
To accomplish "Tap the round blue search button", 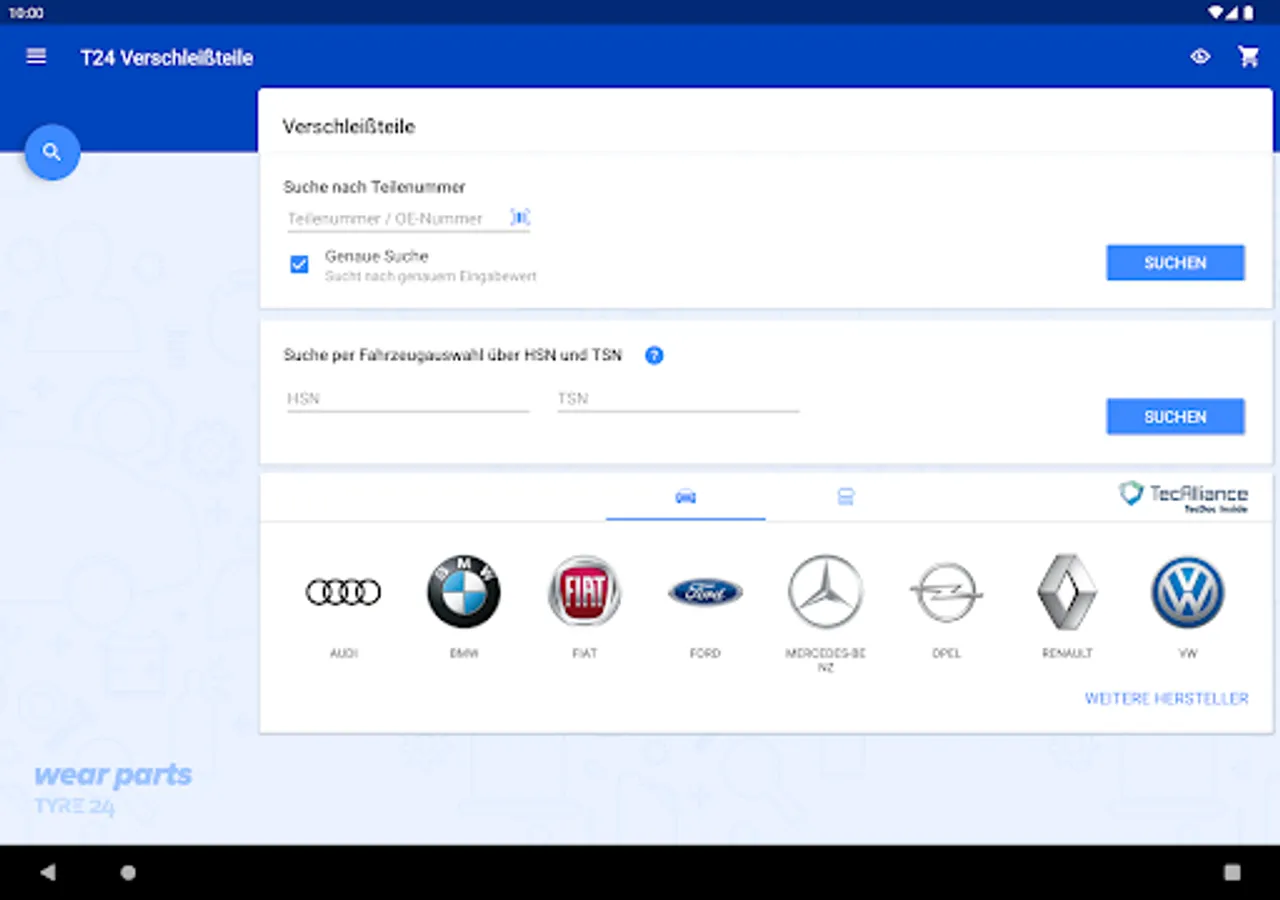I will point(52,152).
